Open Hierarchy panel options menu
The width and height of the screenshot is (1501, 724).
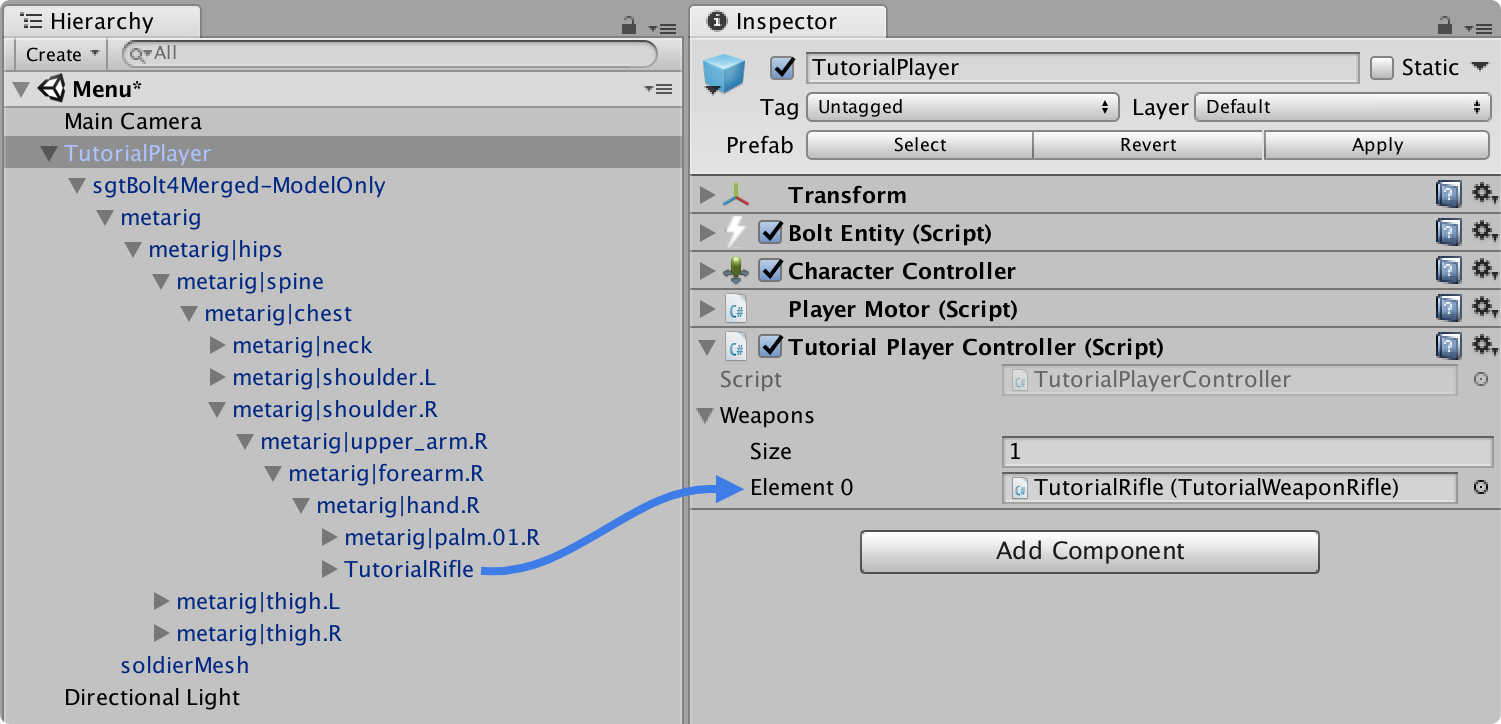[660, 28]
